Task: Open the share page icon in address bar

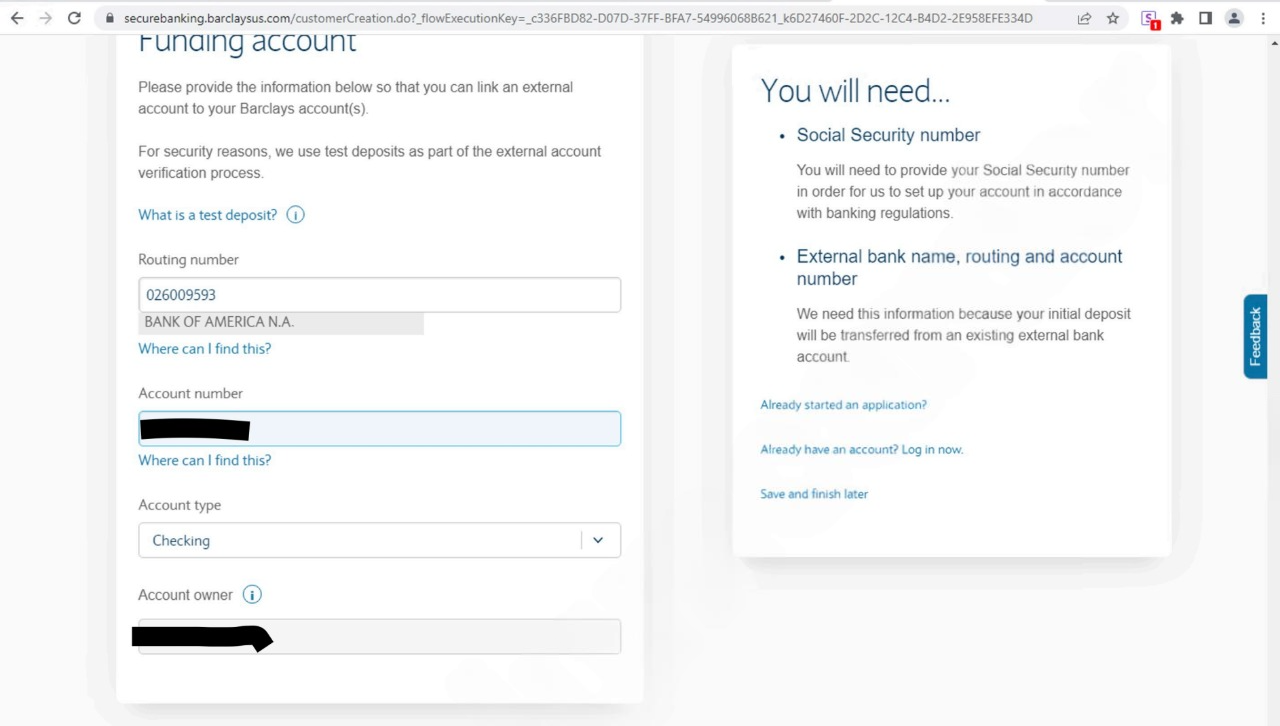Action: point(1084,18)
